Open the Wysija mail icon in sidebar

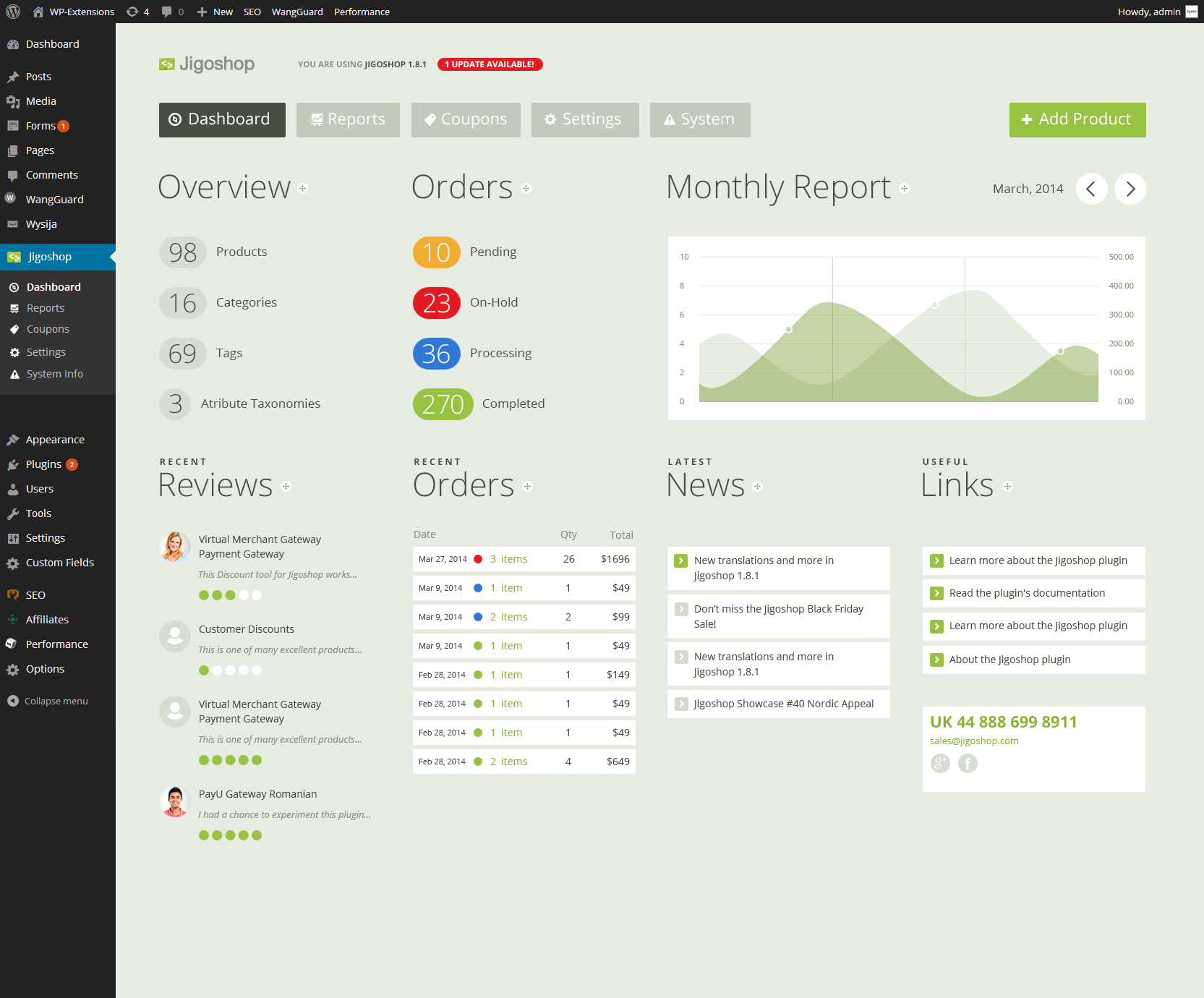(x=14, y=224)
